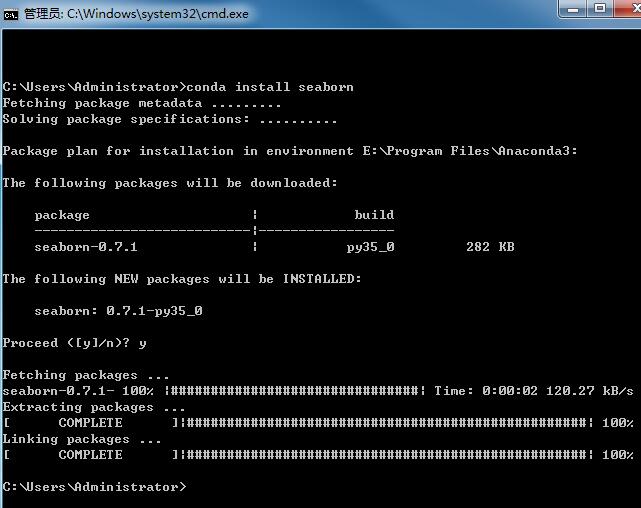The width and height of the screenshot is (641, 508).
Task: Click the 'Proceed ([y]/n)? y' line
Action: pyautogui.click(x=74, y=343)
